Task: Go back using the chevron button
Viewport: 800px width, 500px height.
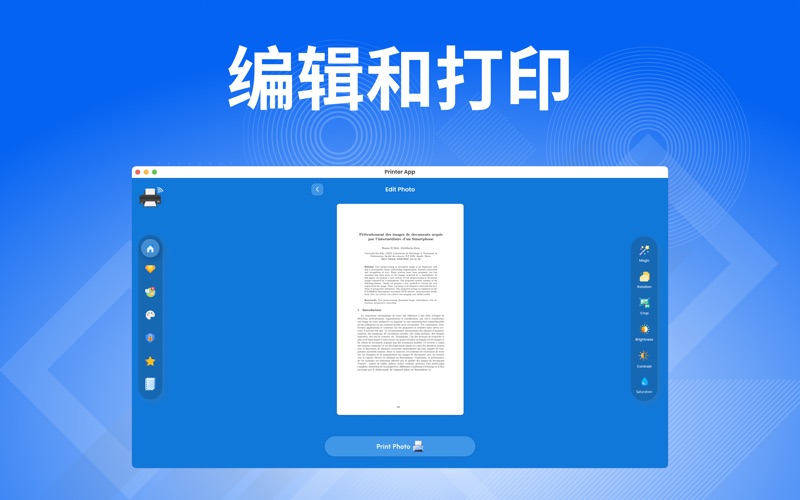Action: (x=317, y=189)
